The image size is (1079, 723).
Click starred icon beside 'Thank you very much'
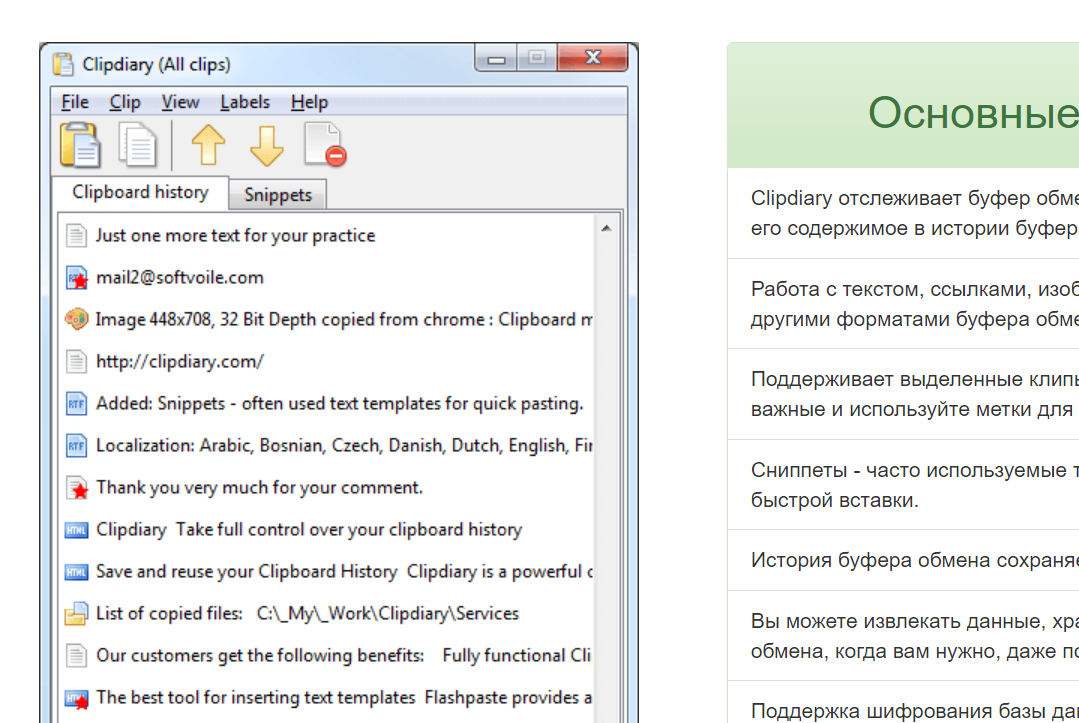coord(76,487)
